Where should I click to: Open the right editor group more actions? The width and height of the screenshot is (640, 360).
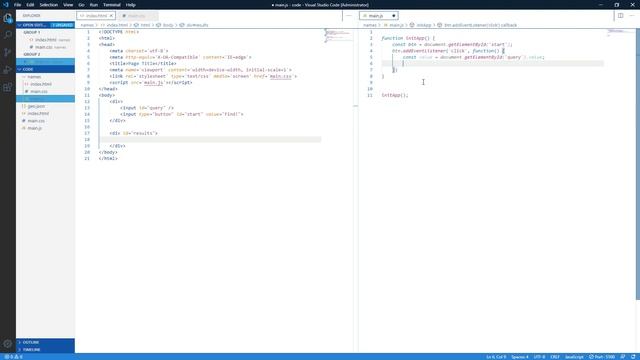click(632, 16)
